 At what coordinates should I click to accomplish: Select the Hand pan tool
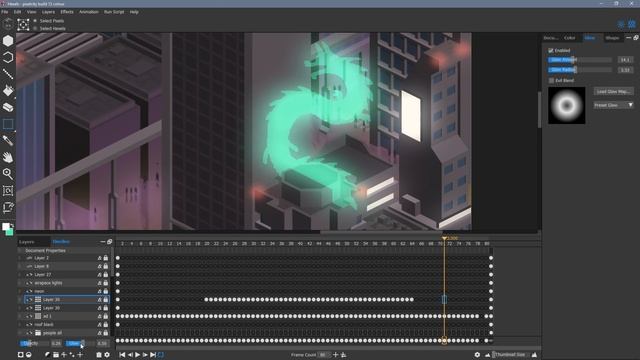coord(8,157)
